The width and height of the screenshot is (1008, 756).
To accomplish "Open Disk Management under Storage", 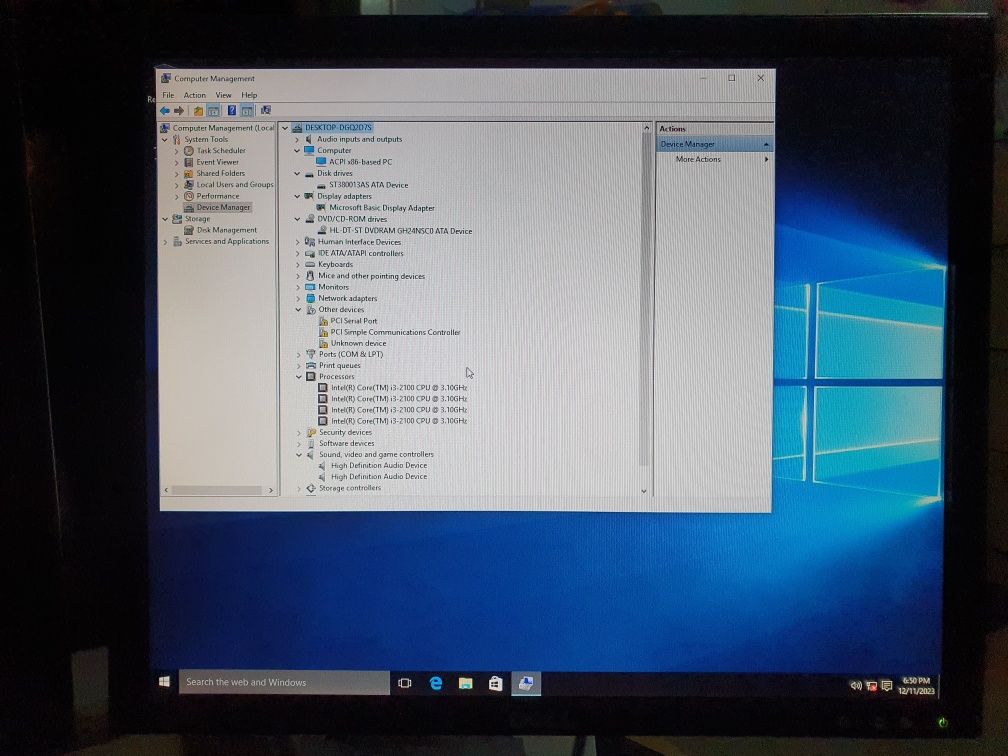I will (226, 230).
